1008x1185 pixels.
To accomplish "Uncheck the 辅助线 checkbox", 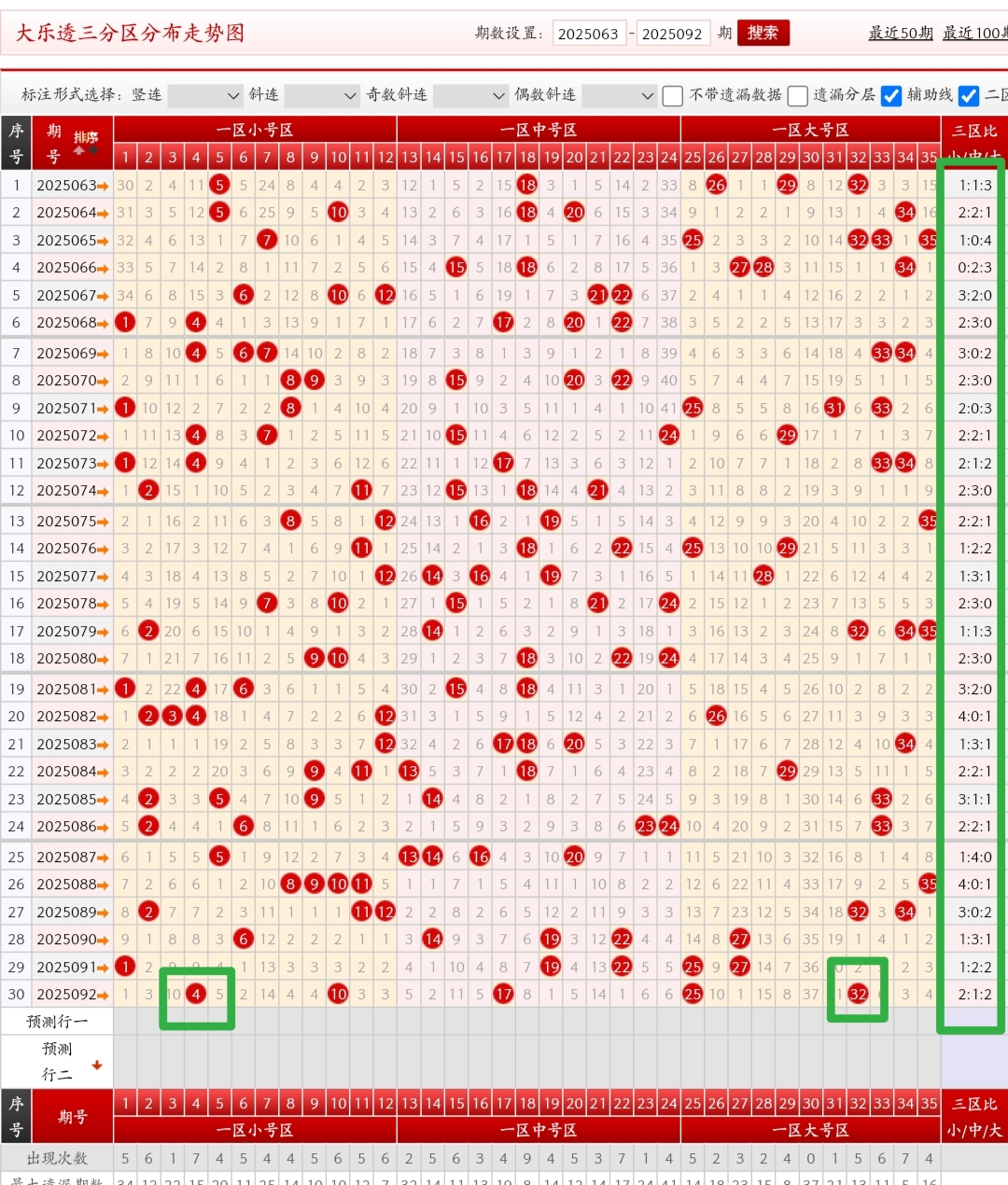I will pyautogui.click(x=891, y=95).
